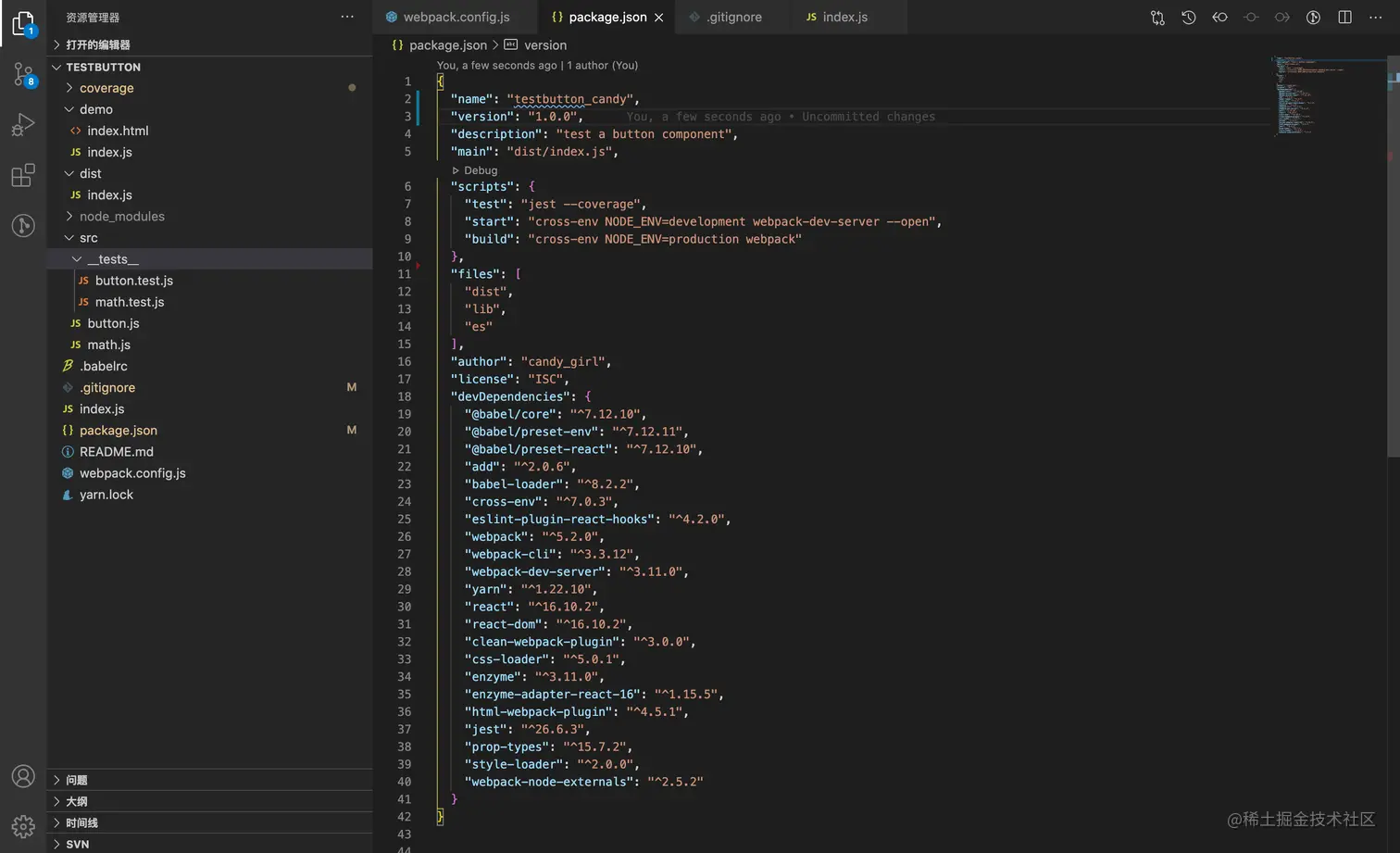The height and width of the screenshot is (853, 1400).
Task: Click the Accounts icon
Action: pyautogui.click(x=23, y=776)
